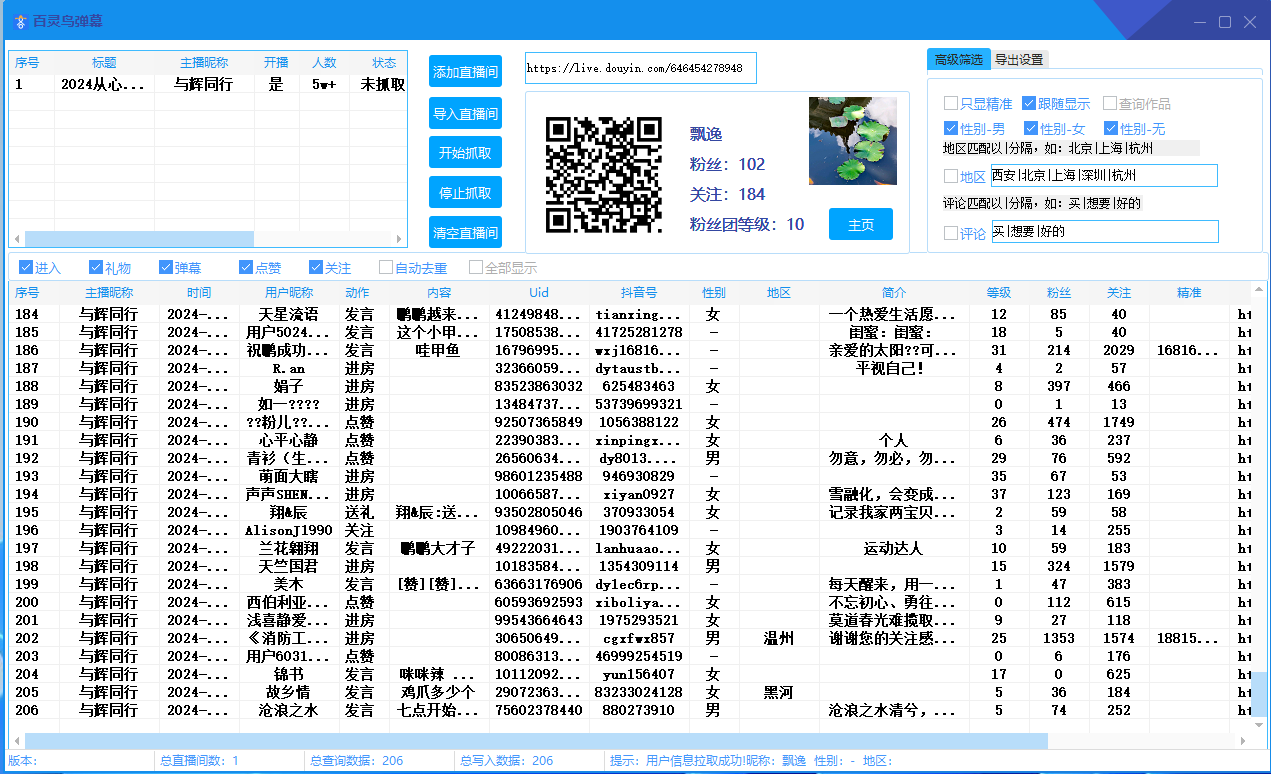The width and height of the screenshot is (1271, 774).
Task: Click the left arrow of room list scrollbar
Action: tap(17, 239)
